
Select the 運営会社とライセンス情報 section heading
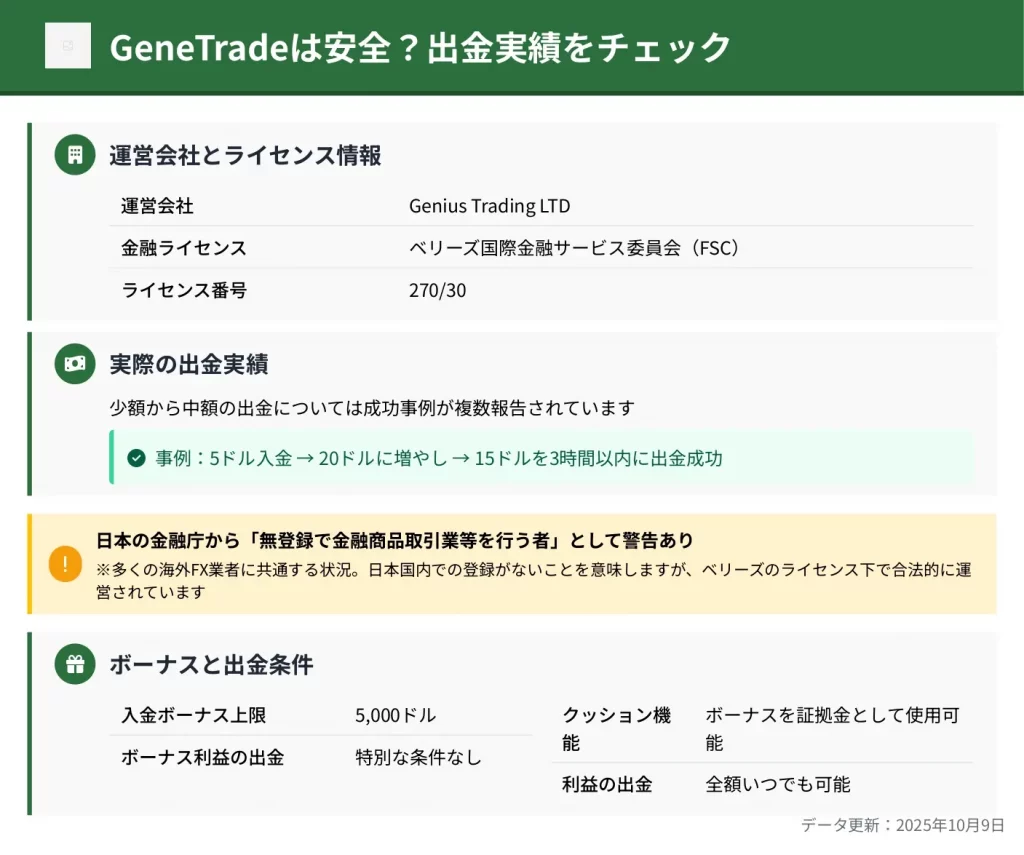tap(245, 155)
